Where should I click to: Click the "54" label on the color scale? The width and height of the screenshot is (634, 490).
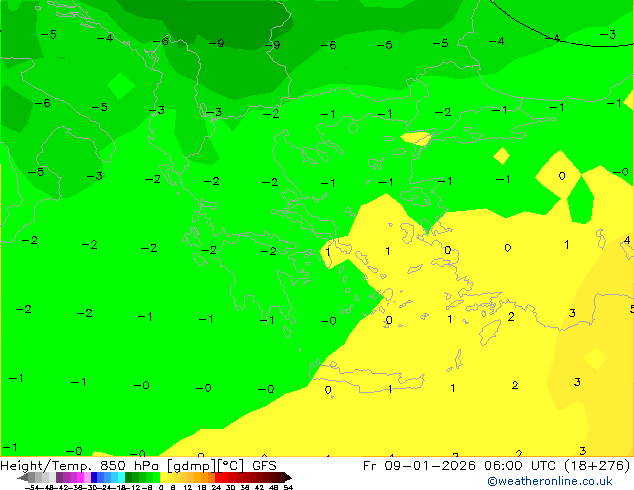(288, 487)
